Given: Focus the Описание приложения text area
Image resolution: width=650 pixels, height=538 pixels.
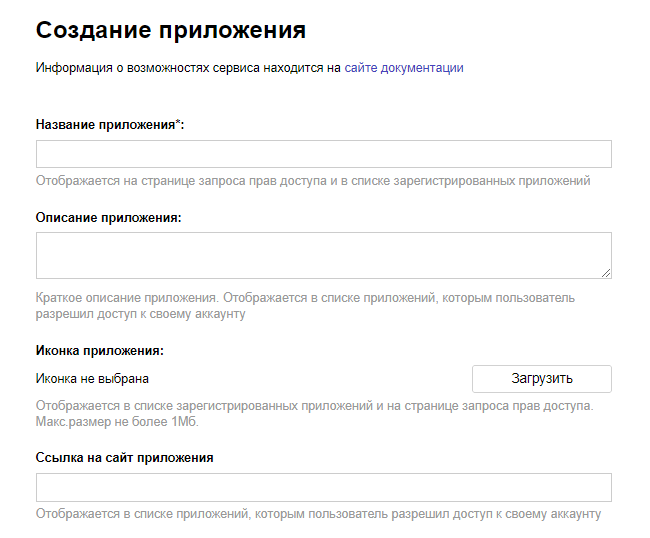Looking at the screenshot, I should tap(323, 255).
